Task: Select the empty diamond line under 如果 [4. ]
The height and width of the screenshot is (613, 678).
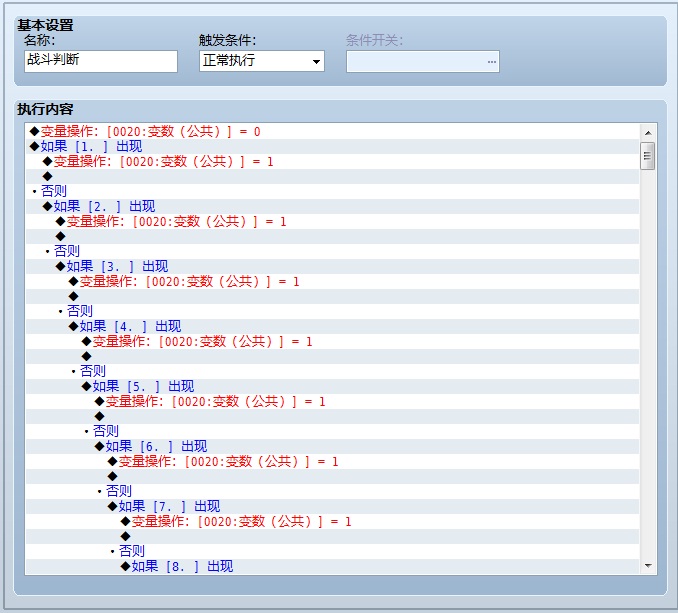Action: (x=332, y=357)
